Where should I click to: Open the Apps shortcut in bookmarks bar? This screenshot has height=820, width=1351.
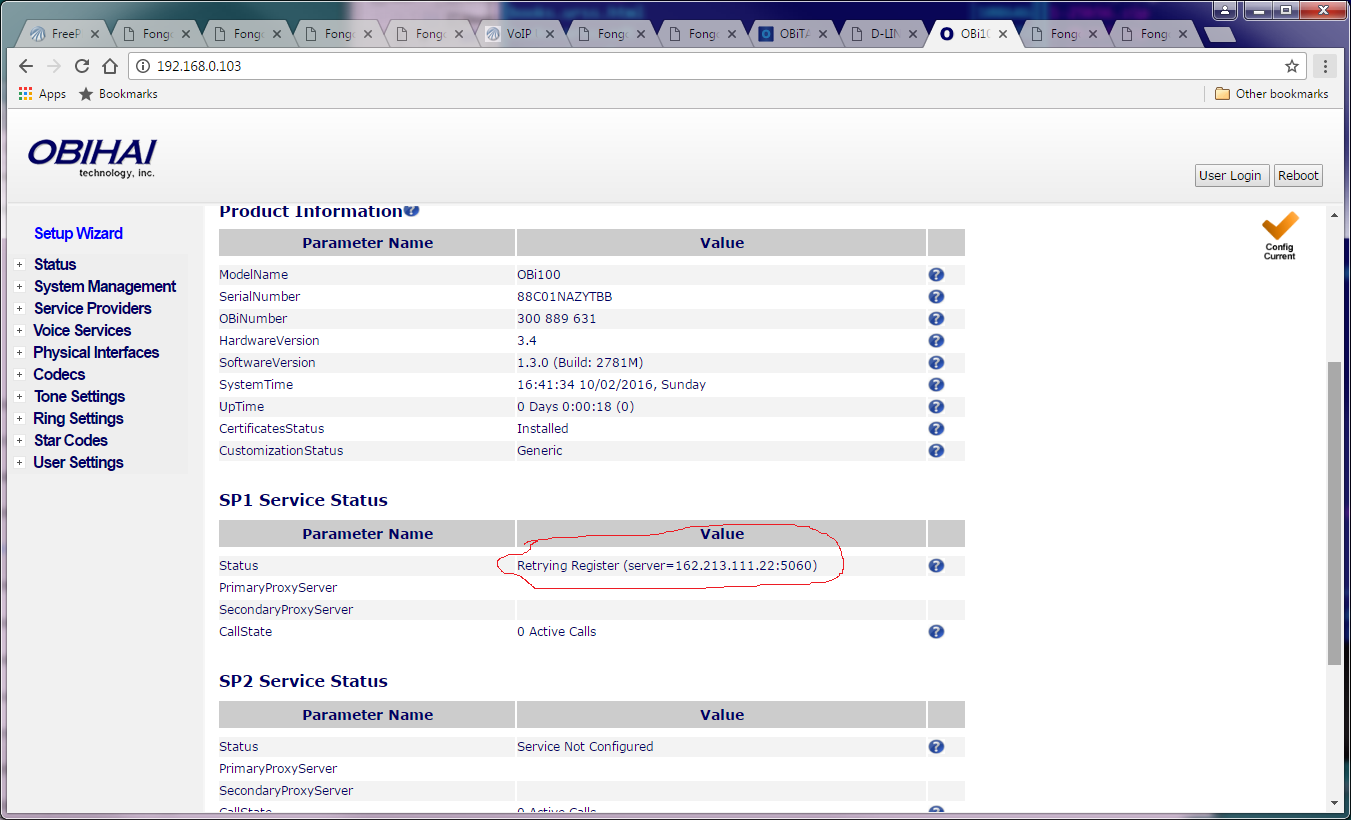(x=42, y=94)
